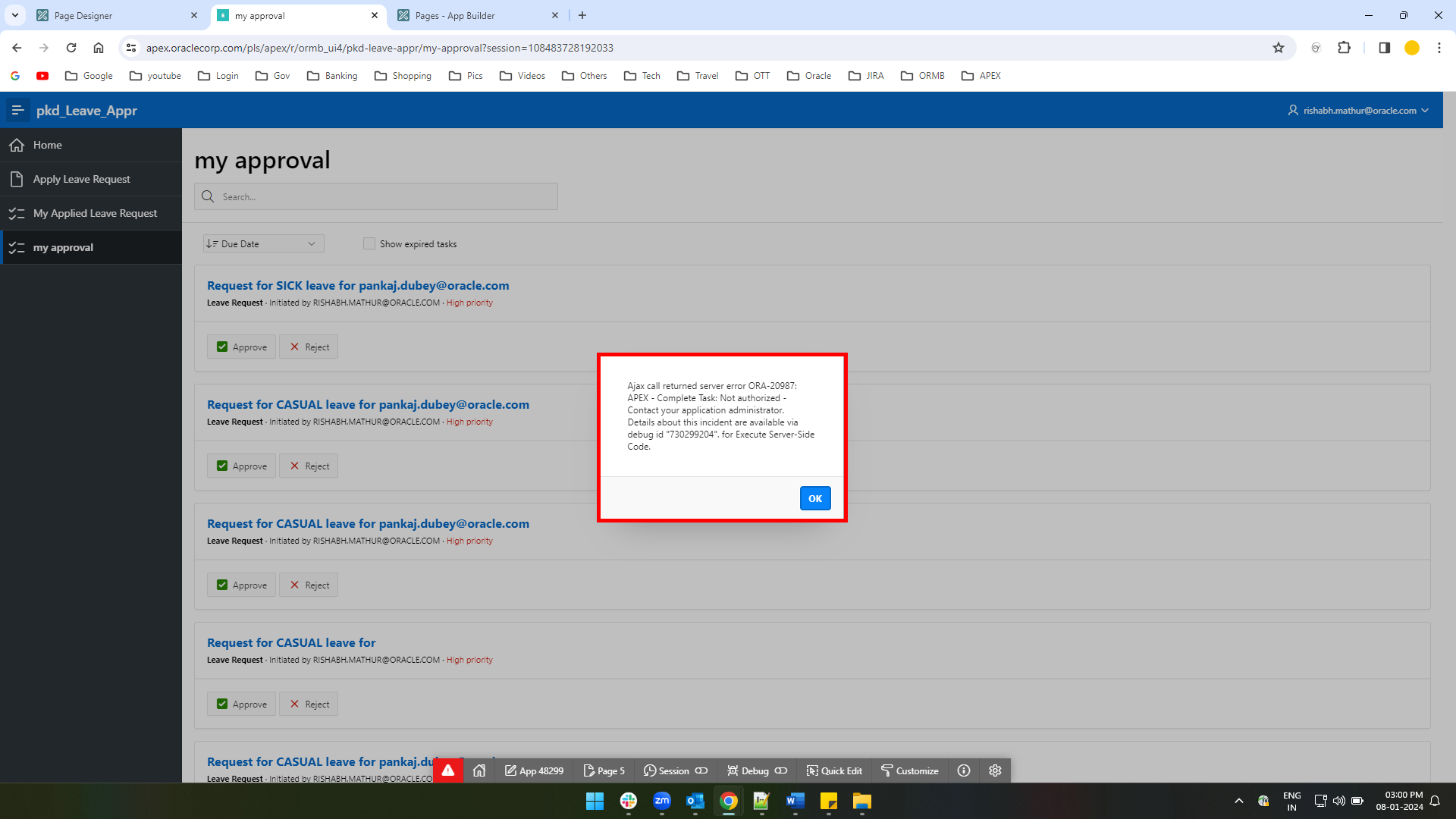1456x819 pixels.
Task: Expand the rishabh.mathur account menu
Action: pyautogui.click(x=1357, y=110)
